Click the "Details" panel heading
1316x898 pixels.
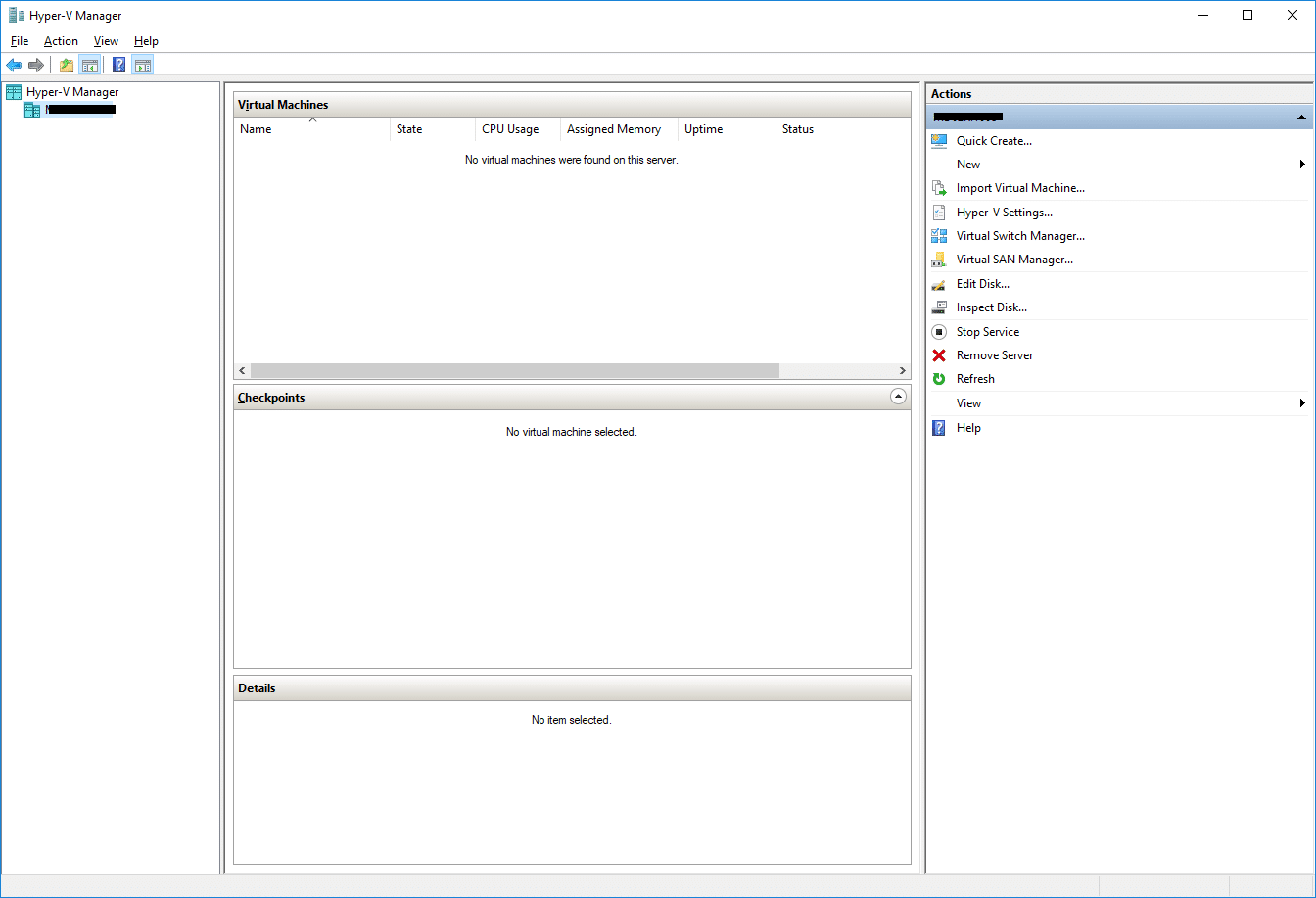[x=257, y=688]
